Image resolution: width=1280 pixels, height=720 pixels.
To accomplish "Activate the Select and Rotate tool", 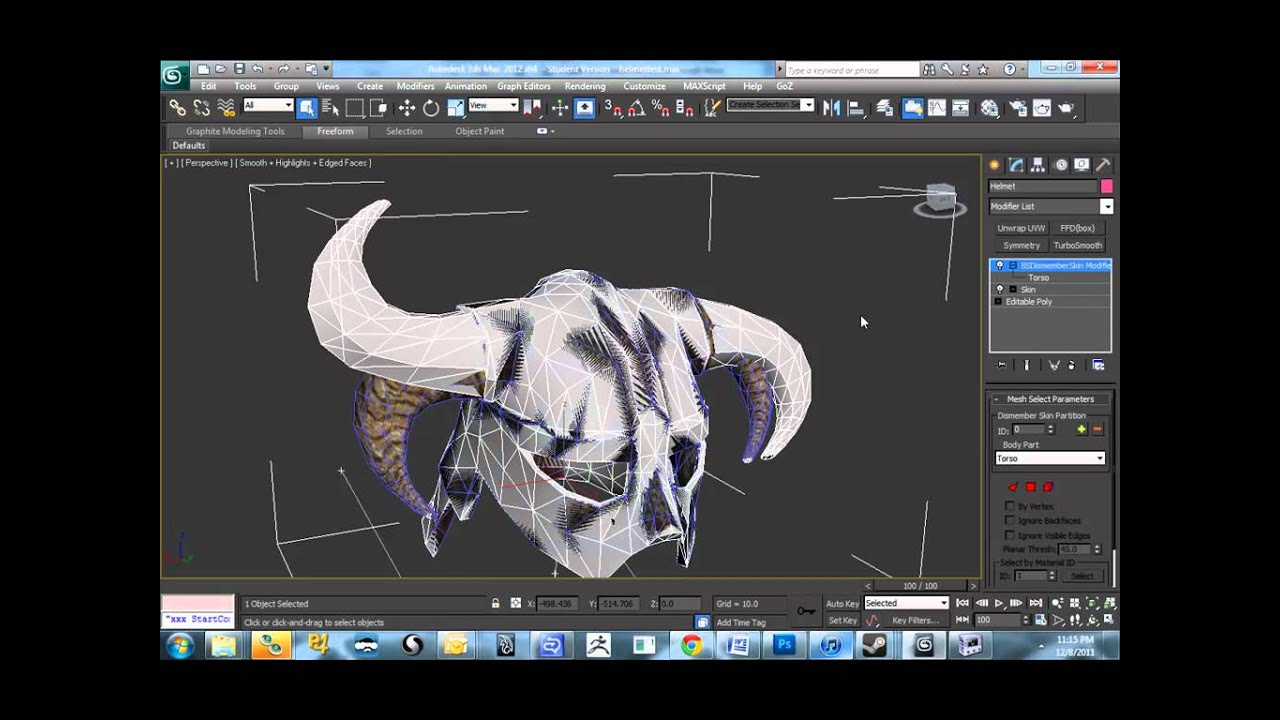I will (x=431, y=108).
